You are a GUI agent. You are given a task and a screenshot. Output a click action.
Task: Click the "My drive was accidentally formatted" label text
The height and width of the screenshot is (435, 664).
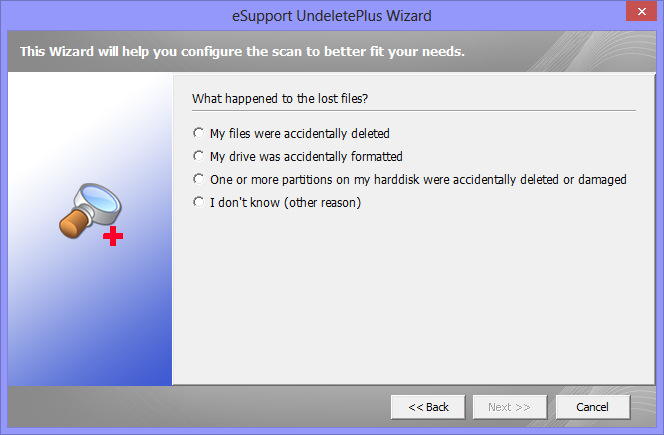306,156
